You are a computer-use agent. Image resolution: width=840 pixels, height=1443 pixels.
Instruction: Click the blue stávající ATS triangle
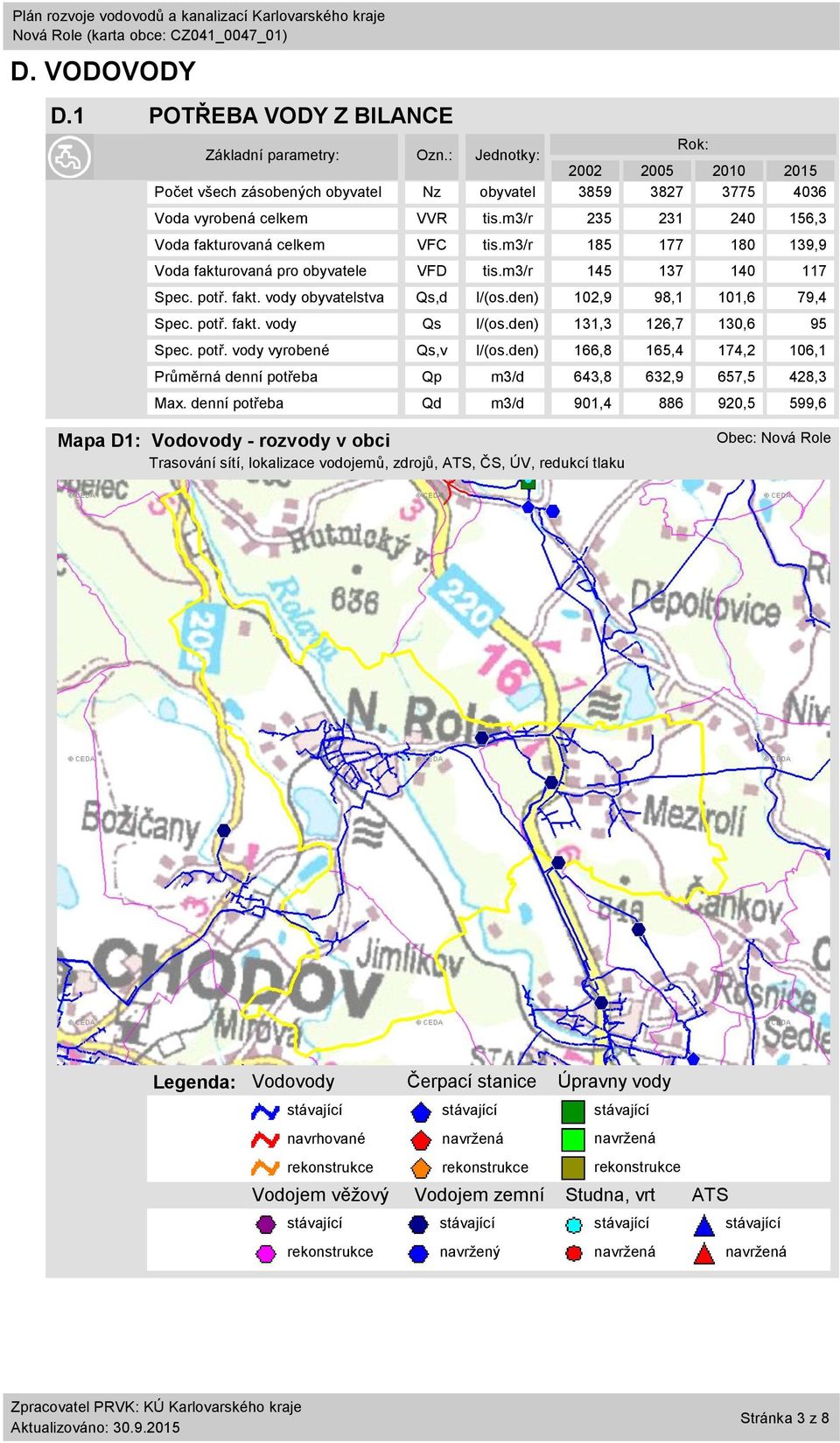(704, 1224)
